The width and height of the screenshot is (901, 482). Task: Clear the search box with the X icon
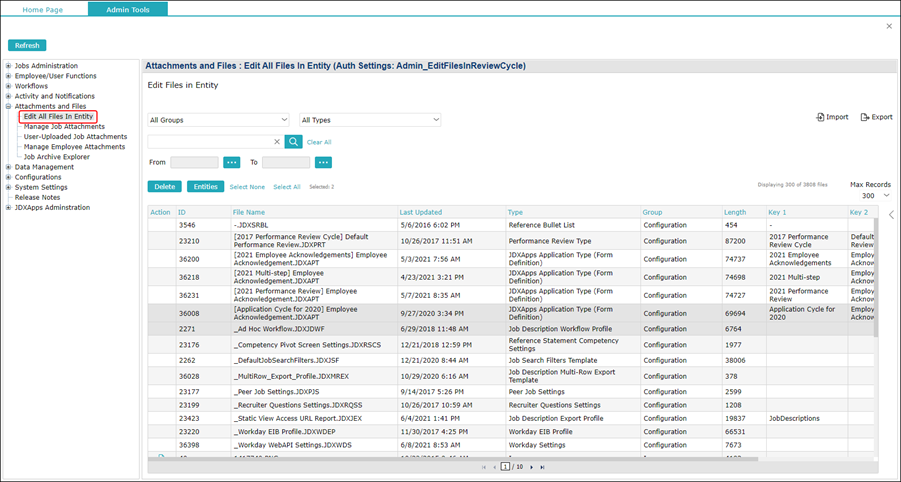pos(277,142)
